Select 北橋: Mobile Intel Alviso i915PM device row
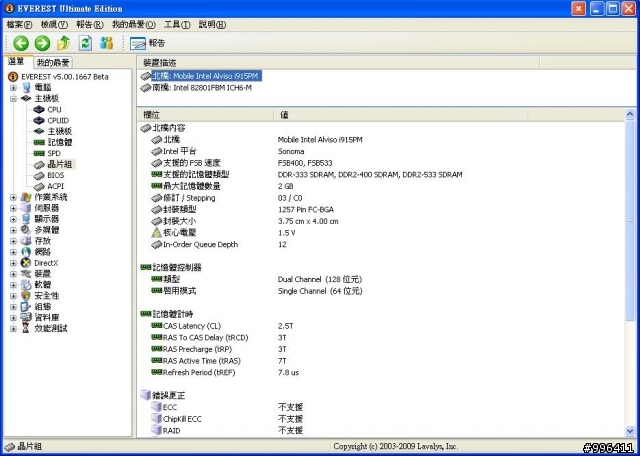The image size is (640, 456). click(x=206, y=76)
